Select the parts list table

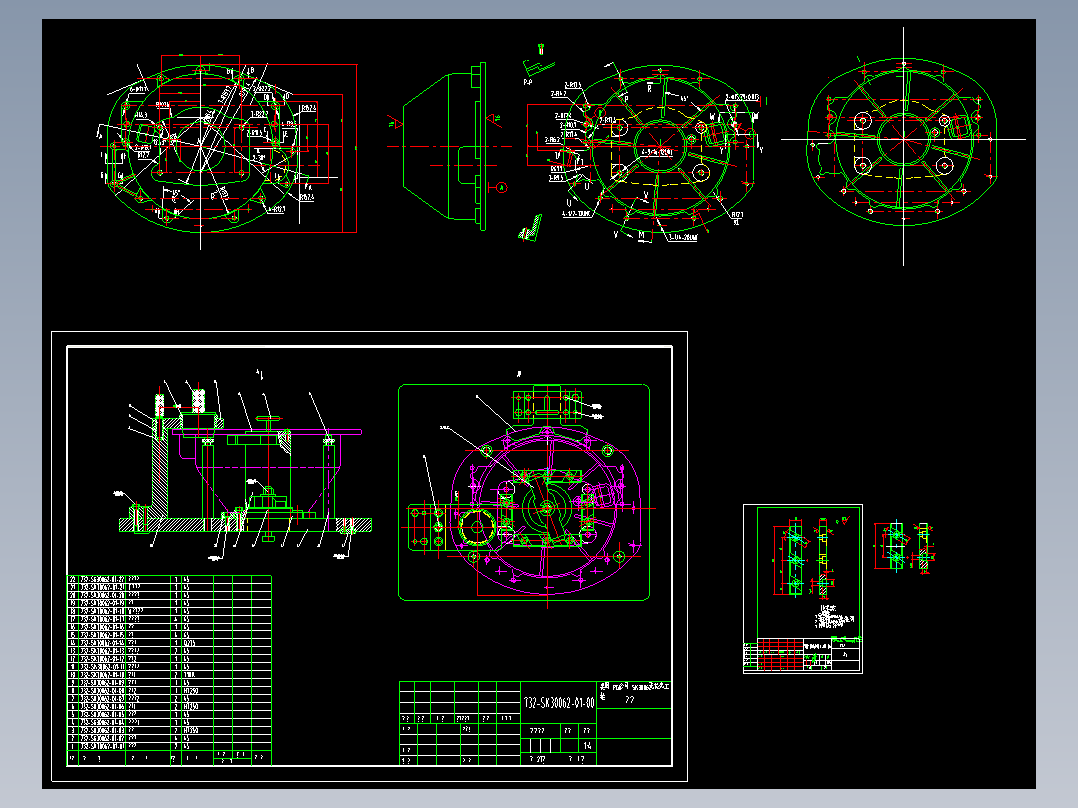[169, 670]
